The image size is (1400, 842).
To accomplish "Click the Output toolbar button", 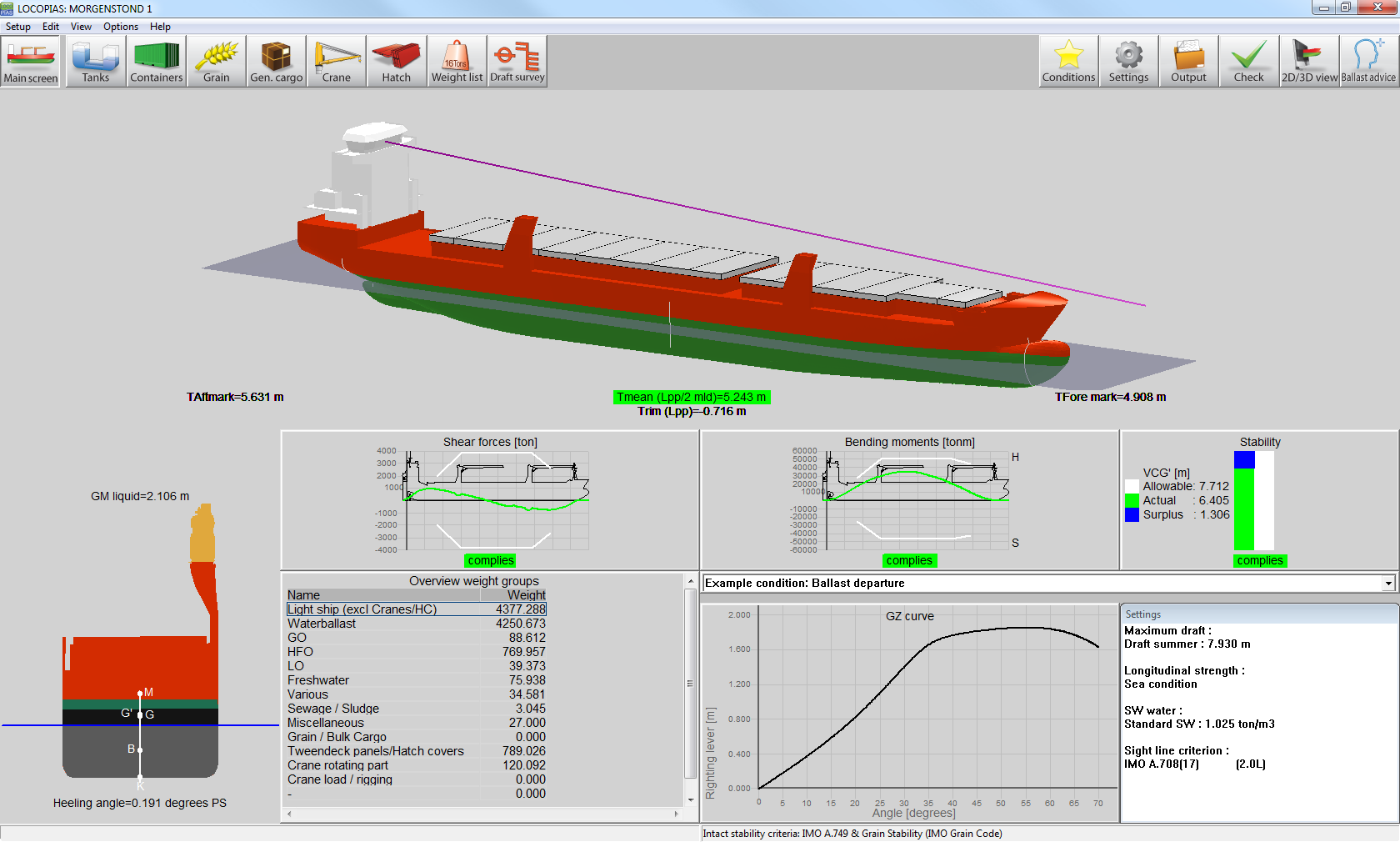I will coord(1188,62).
